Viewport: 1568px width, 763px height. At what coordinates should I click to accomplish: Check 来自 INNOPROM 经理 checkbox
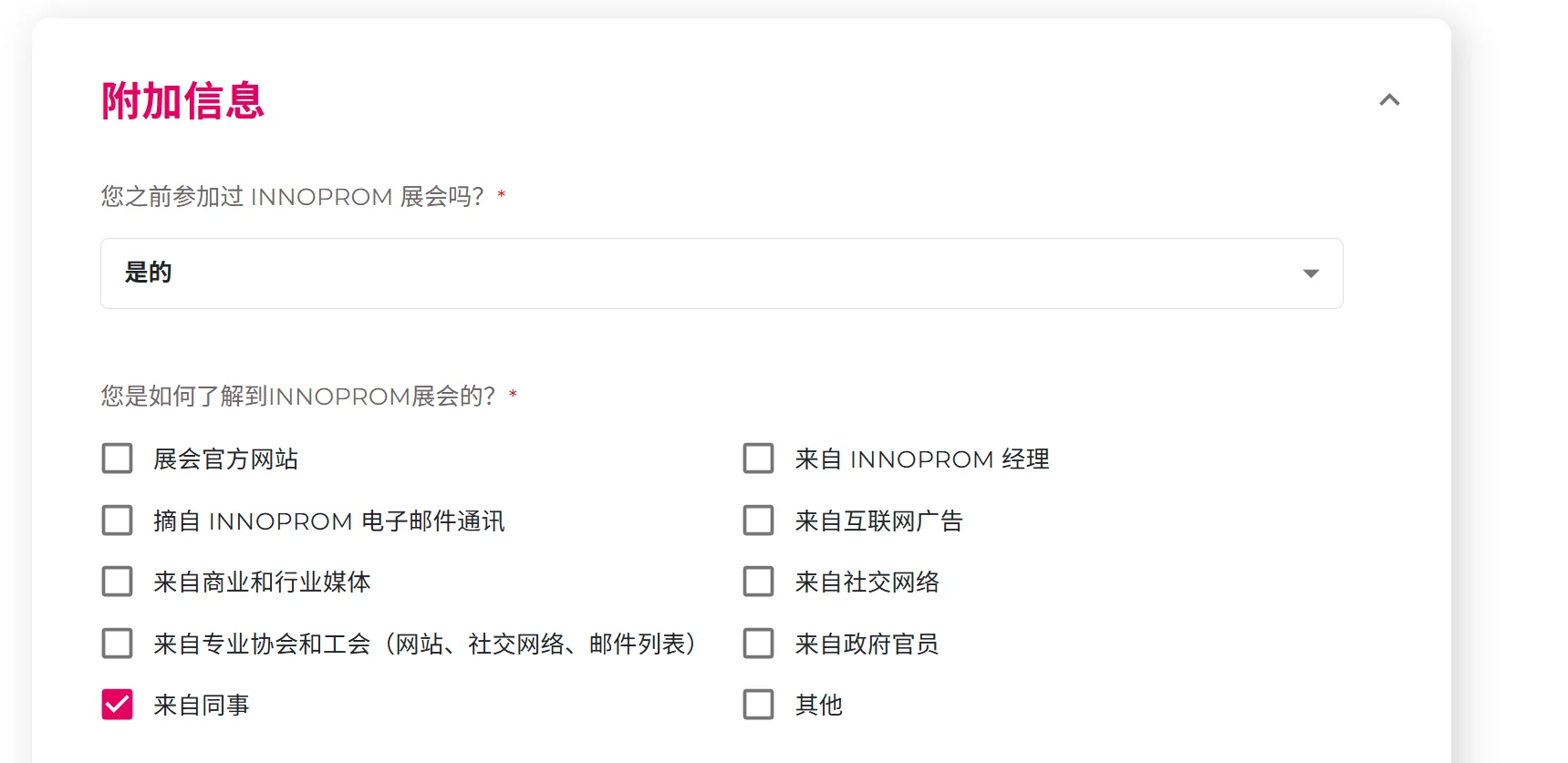[x=758, y=459]
